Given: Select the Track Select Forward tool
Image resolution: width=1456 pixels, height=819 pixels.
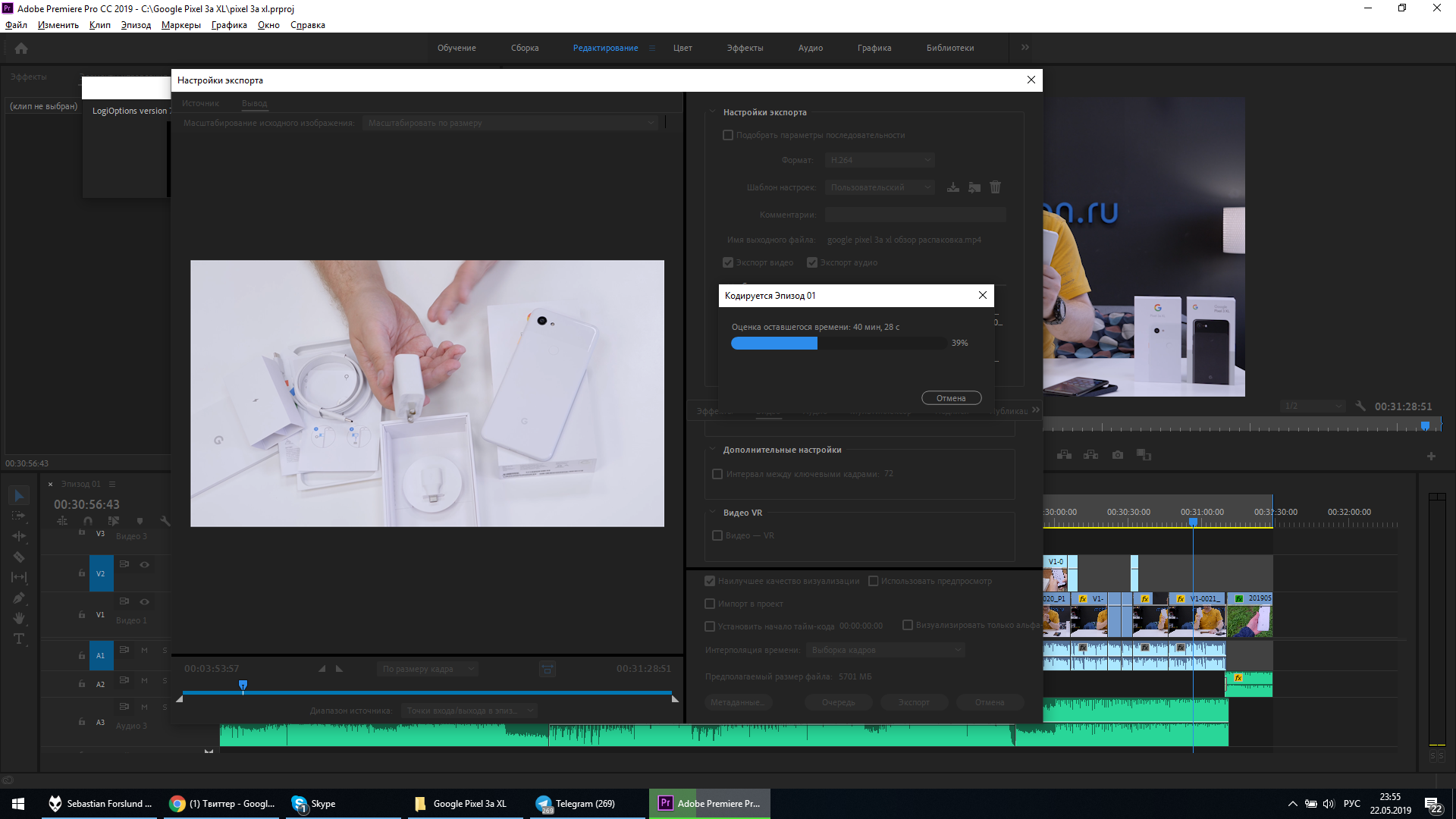Looking at the screenshot, I should tap(19, 516).
